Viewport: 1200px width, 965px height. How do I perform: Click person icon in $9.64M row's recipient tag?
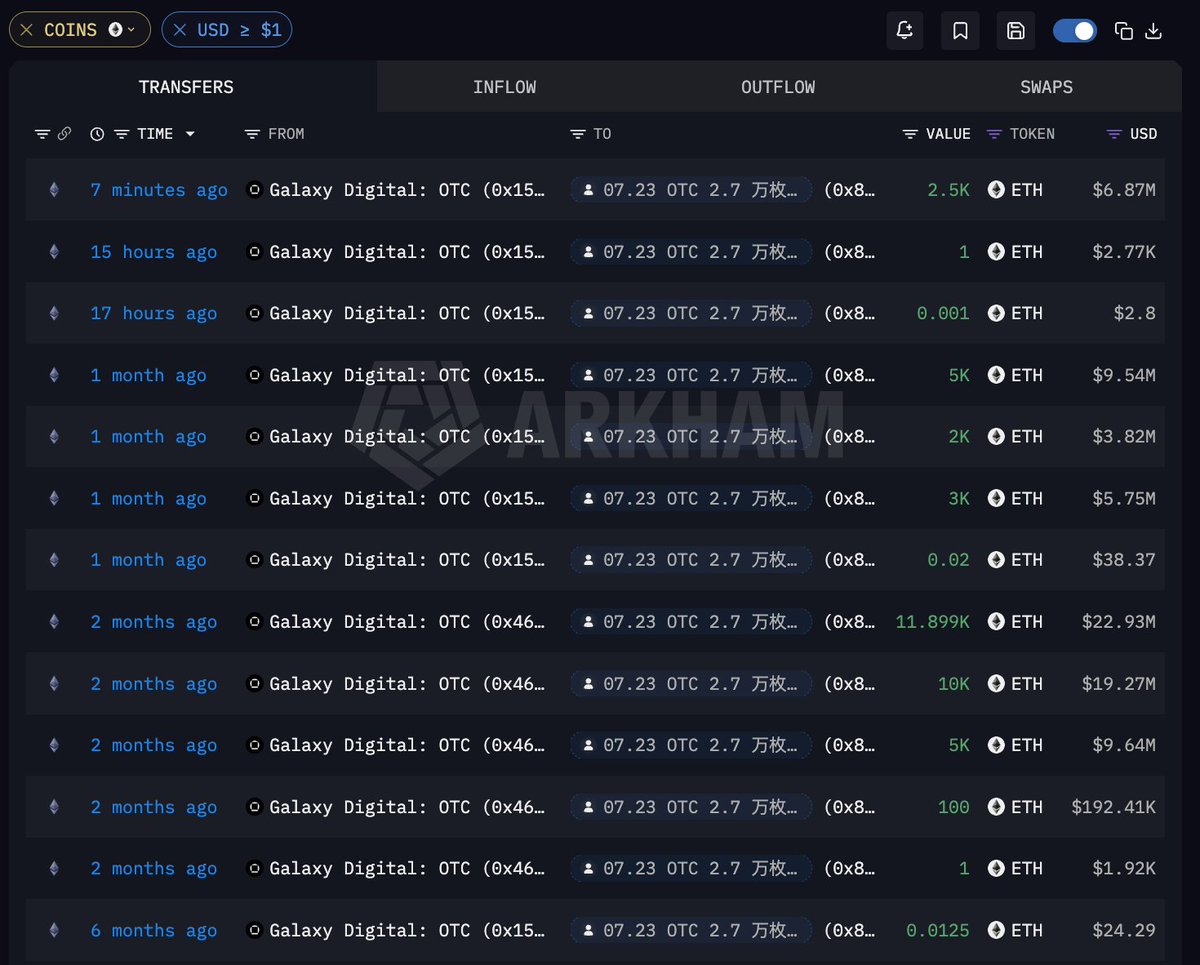[588, 745]
